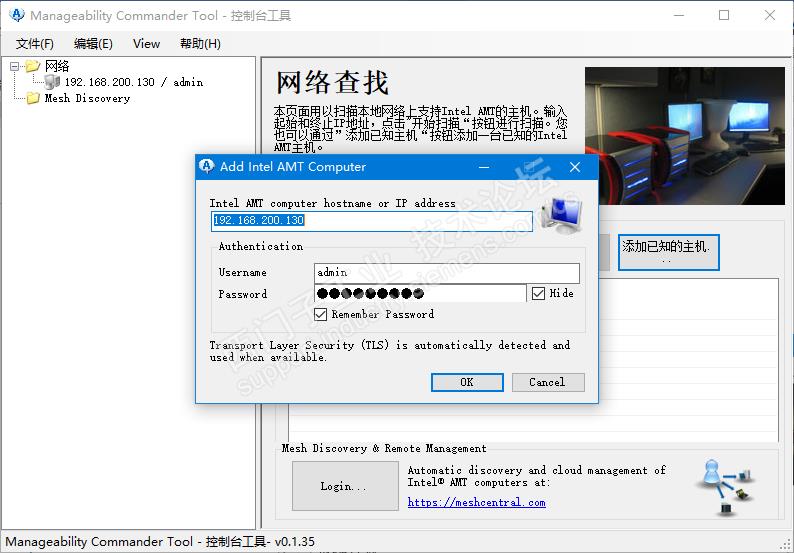Click the computer monitor icon in dialog
This screenshot has width=794, height=553.
point(562,216)
